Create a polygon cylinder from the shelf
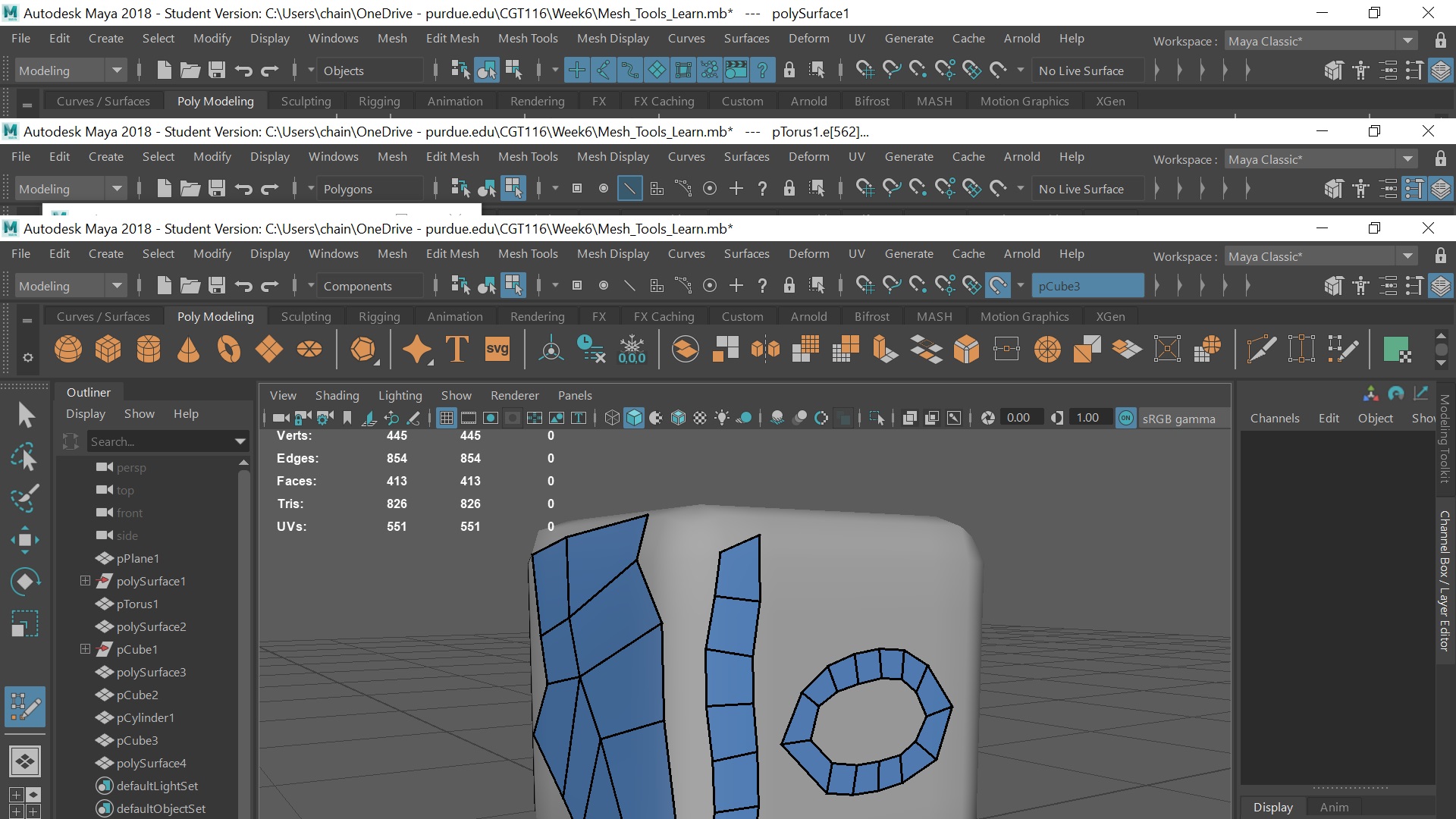This screenshot has width=1456, height=819. [x=149, y=350]
